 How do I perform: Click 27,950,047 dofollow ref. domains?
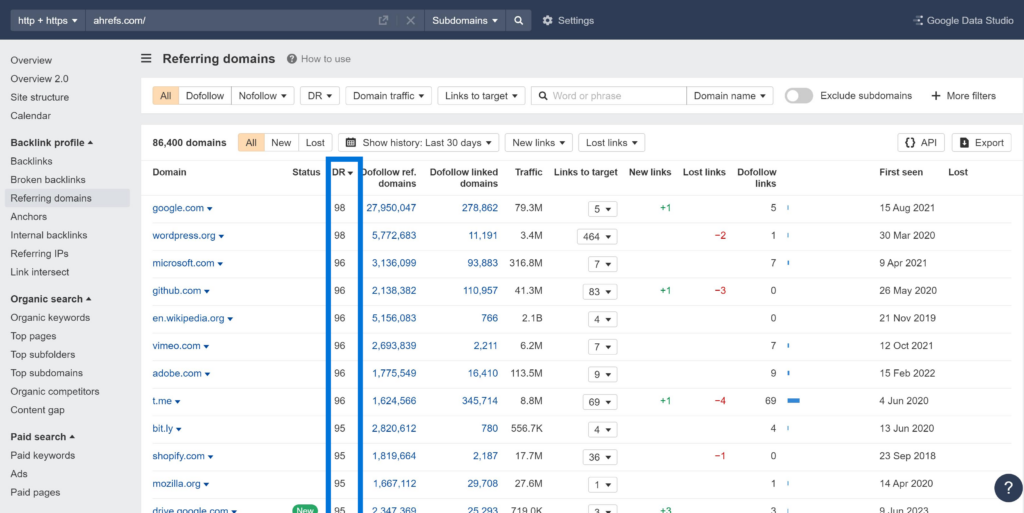[x=391, y=208]
